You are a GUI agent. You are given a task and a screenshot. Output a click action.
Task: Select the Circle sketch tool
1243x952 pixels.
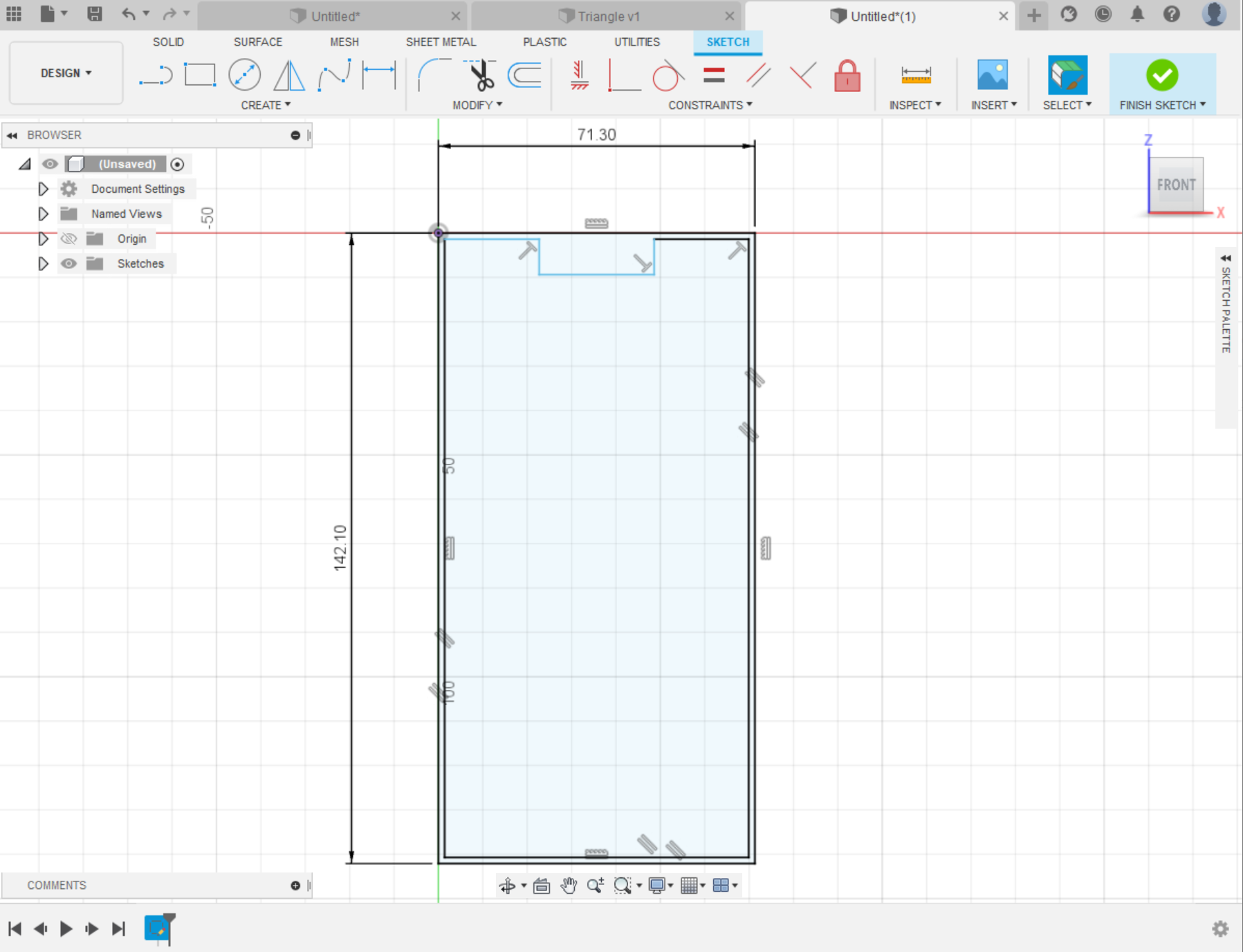coord(245,75)
